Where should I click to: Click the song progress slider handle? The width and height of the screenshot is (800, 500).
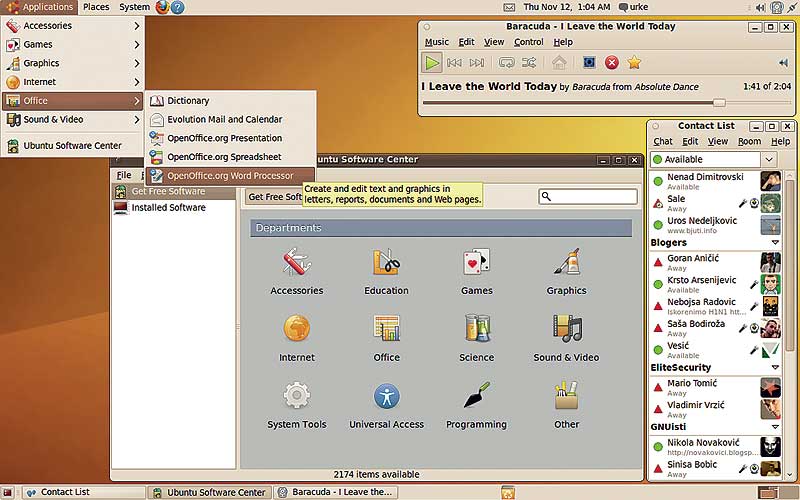(719, 103)
